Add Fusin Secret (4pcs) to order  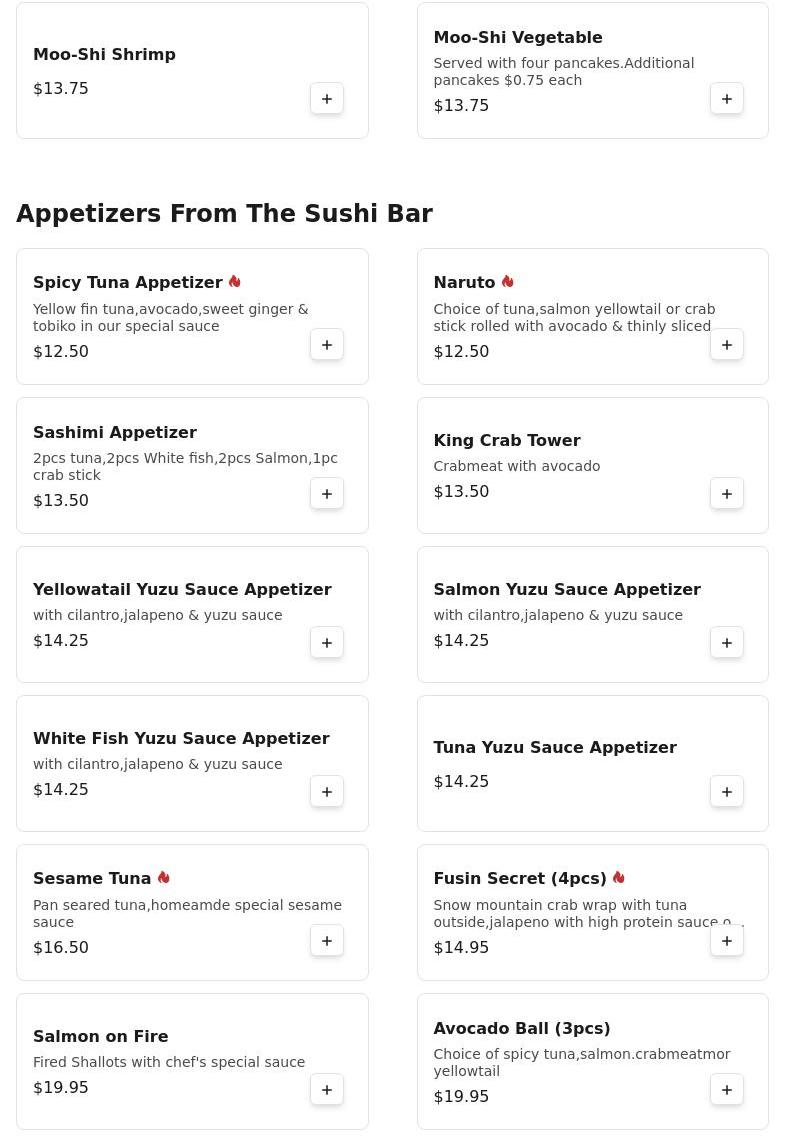(x=727, y=941)
